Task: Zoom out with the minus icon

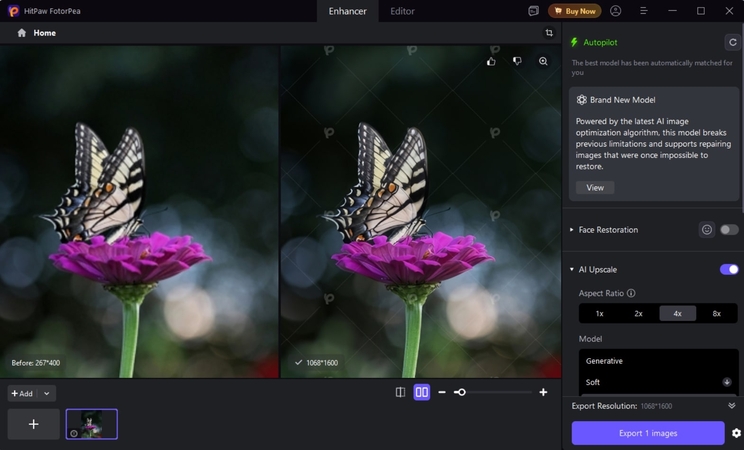Action: 442,392
